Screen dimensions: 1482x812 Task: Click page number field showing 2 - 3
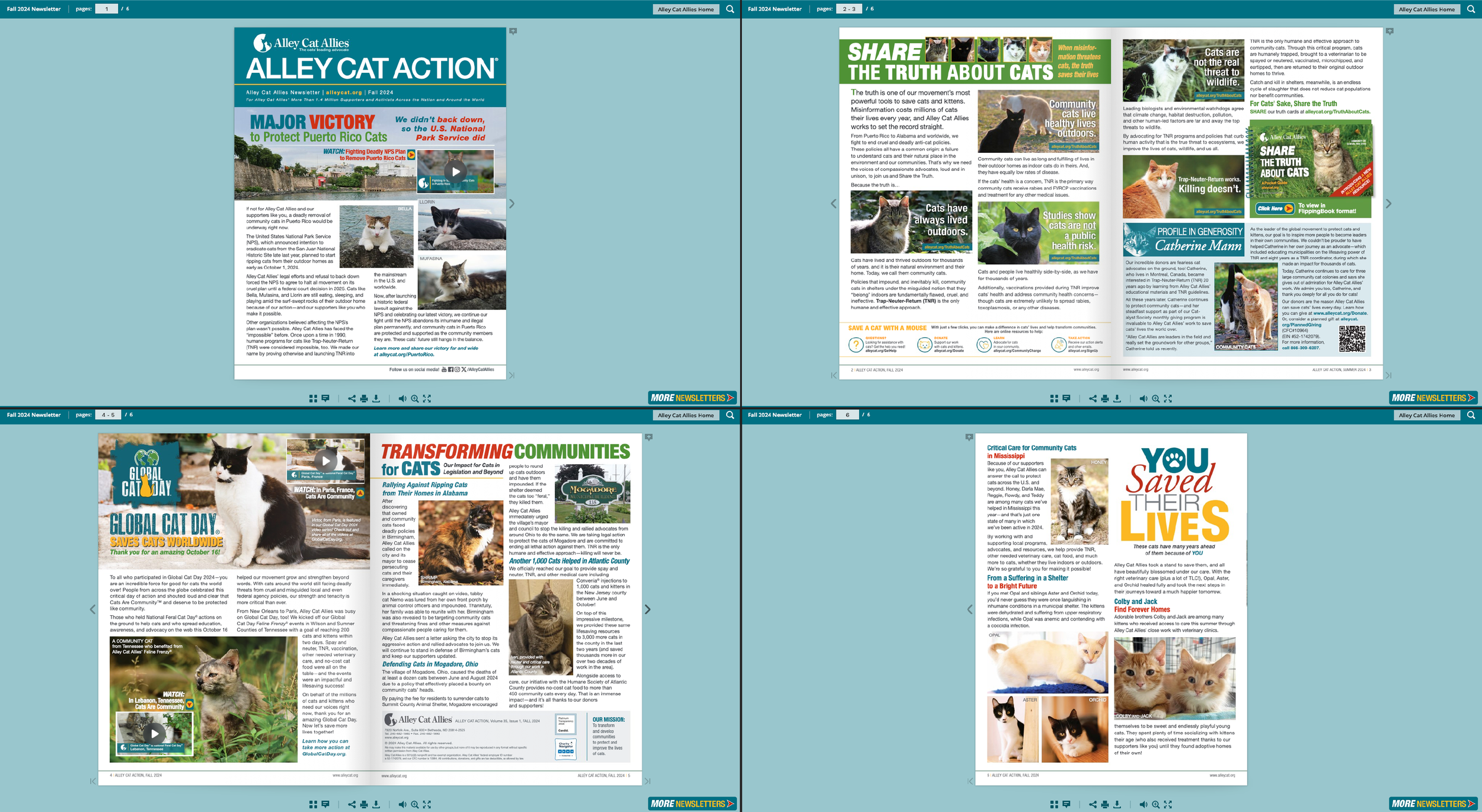point(849,9)
